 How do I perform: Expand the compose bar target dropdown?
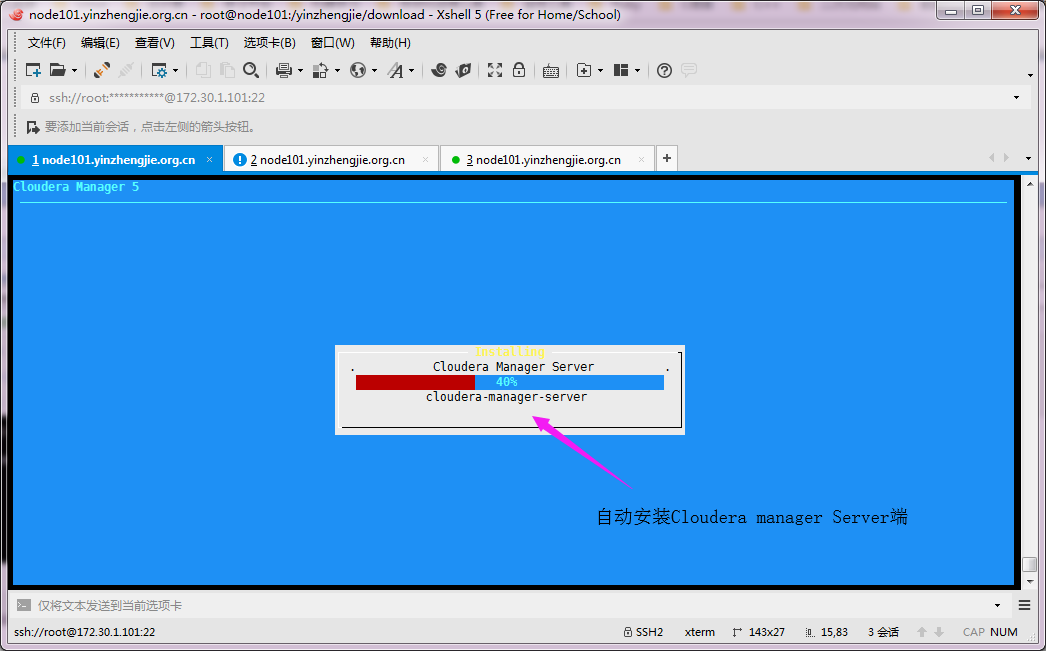point(998,605)
